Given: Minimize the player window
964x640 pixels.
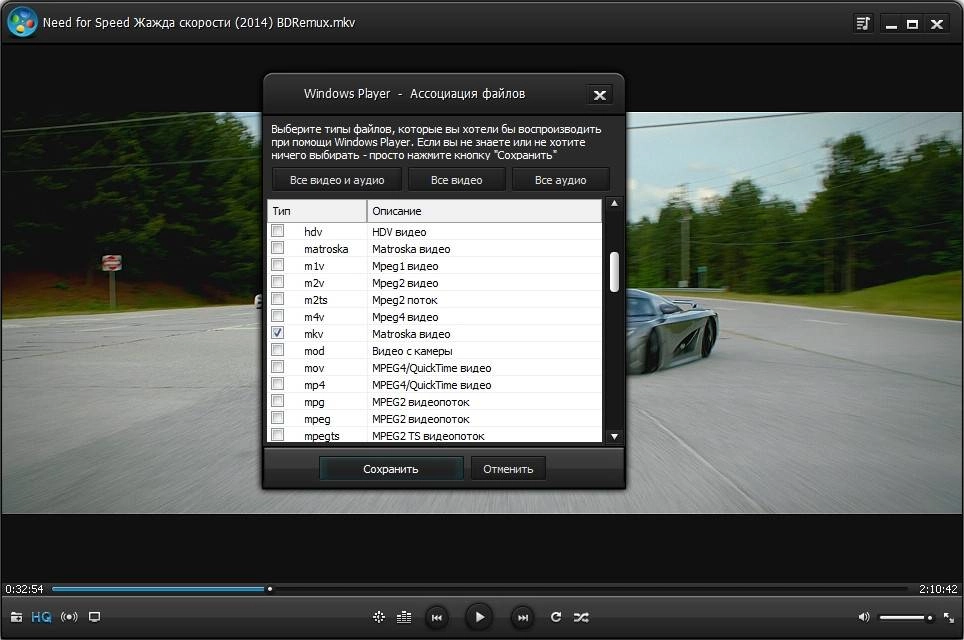Looking at the screenshot, I should pos(891,25).
